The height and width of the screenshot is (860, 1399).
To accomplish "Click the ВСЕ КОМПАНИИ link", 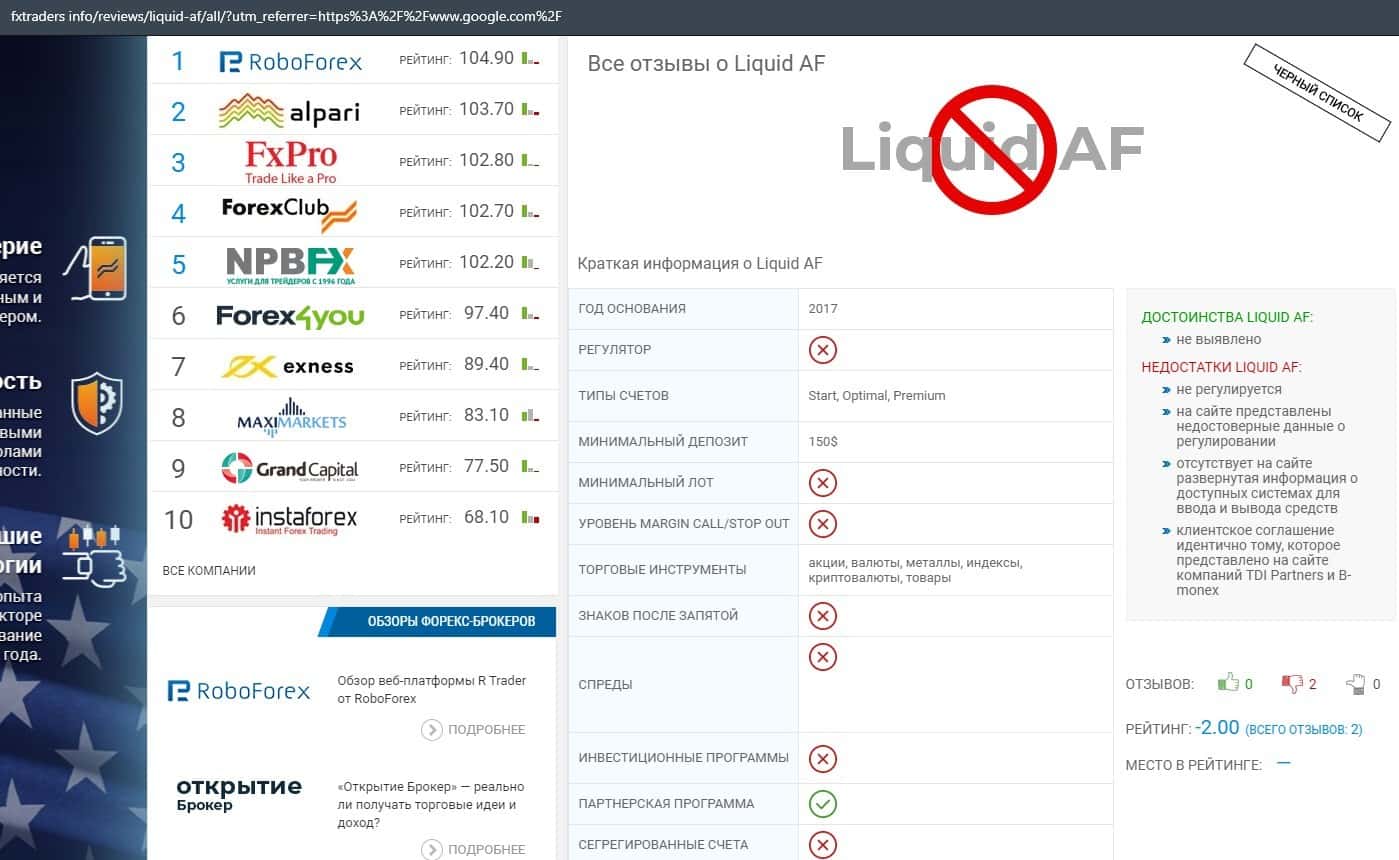I will point(209,571).
